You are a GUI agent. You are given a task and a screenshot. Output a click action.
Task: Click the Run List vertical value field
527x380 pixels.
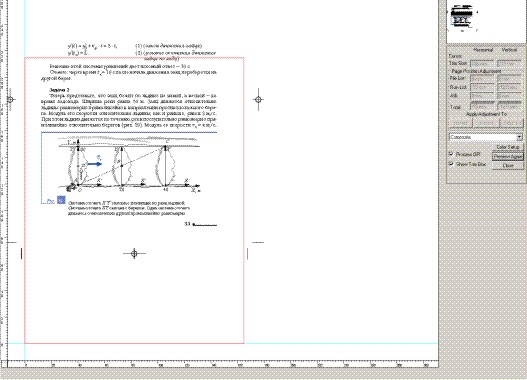510,87
